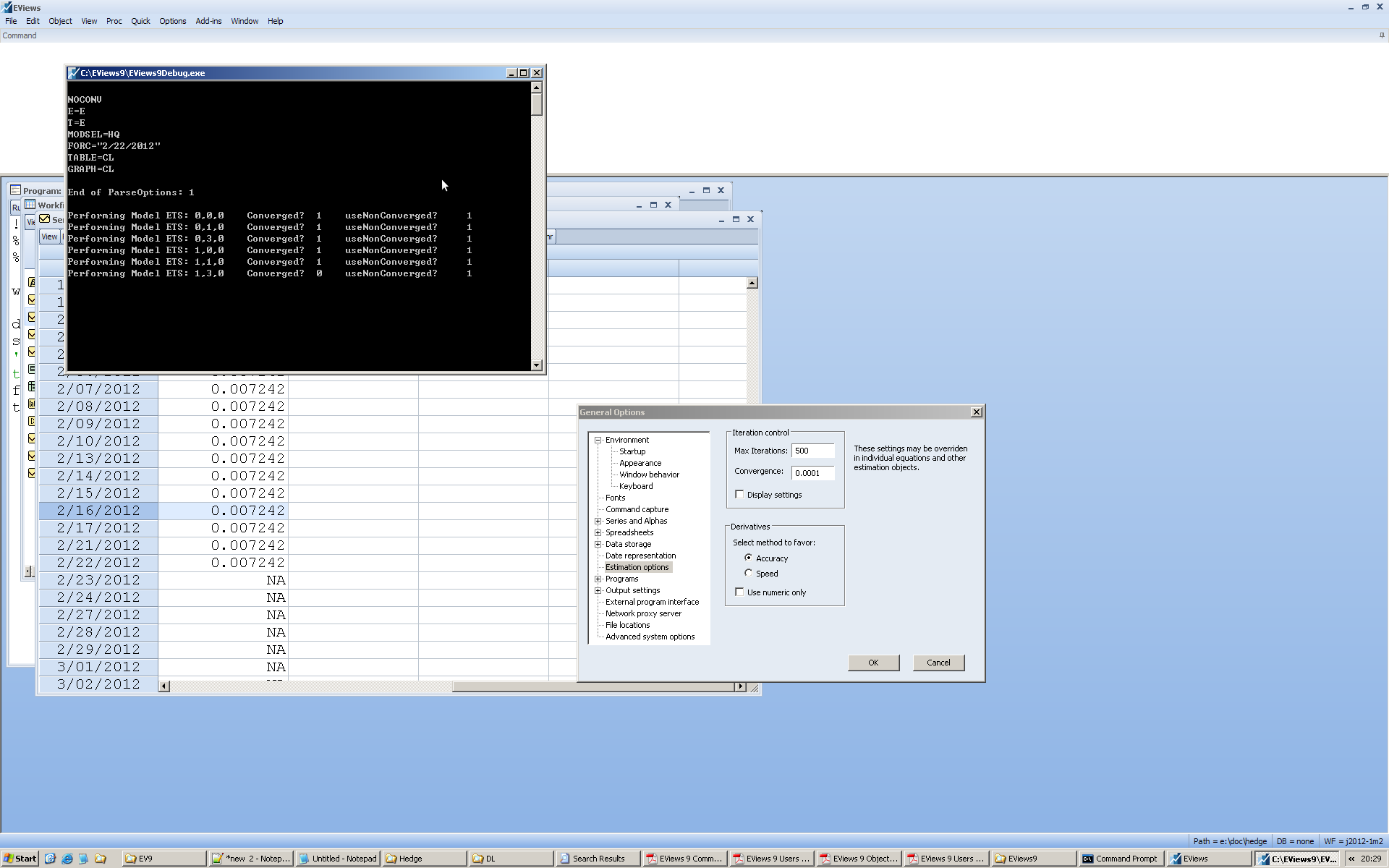Expand the Data storage tree node
Image resolution: width=1389 pixels, height=868 pixels.
[598, 544]
